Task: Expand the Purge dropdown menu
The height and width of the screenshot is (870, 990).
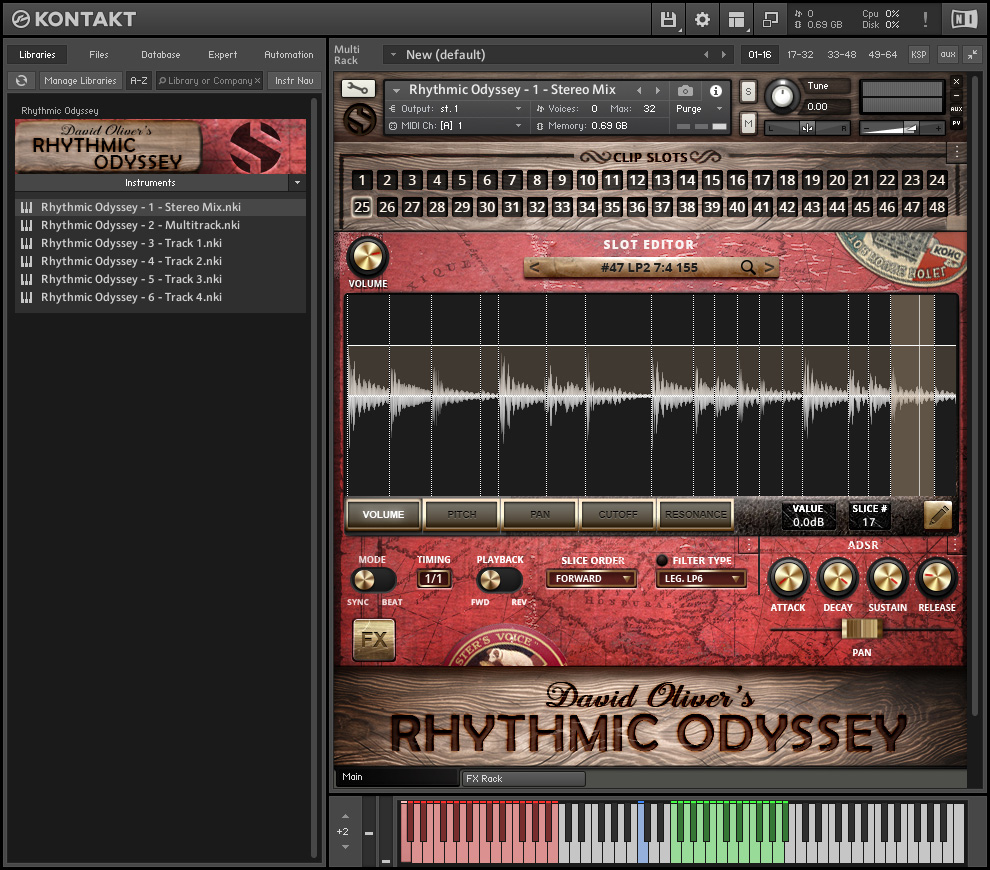Action: click(700, 108)
